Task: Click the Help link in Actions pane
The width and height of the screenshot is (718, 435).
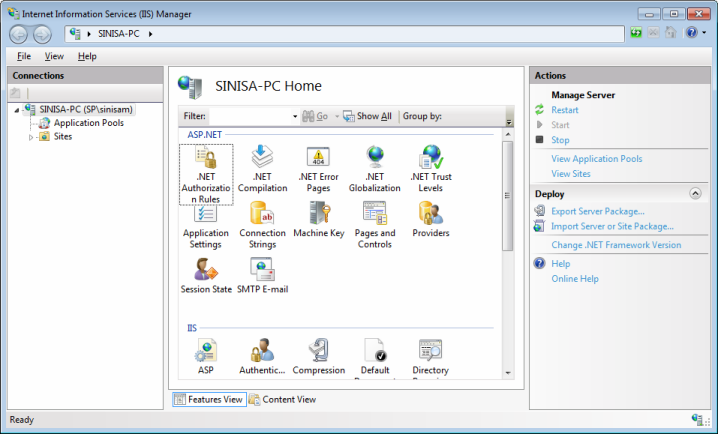Action: click(560, 264)
